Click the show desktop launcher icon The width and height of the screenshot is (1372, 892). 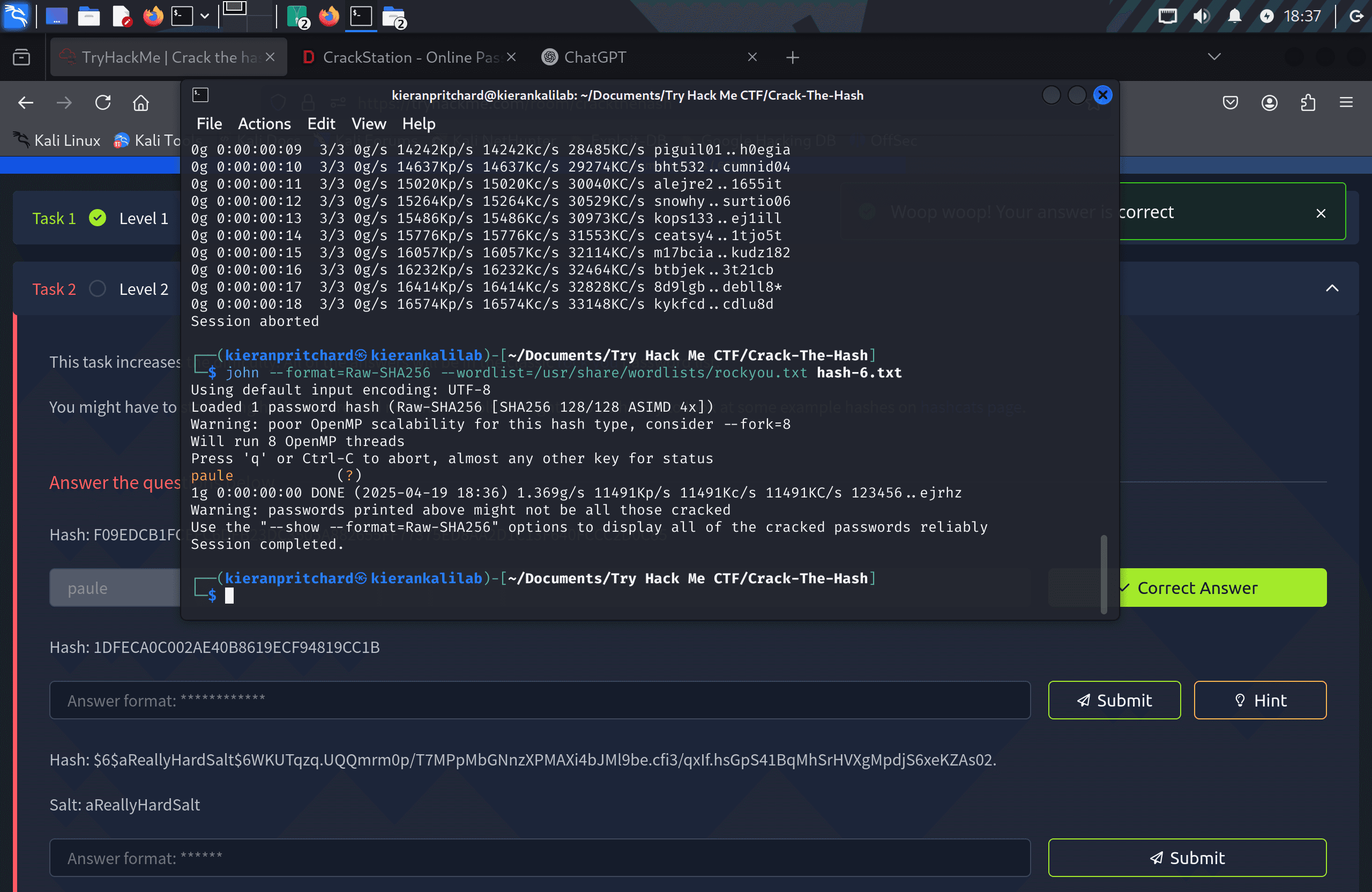click(x=56, y=16)
